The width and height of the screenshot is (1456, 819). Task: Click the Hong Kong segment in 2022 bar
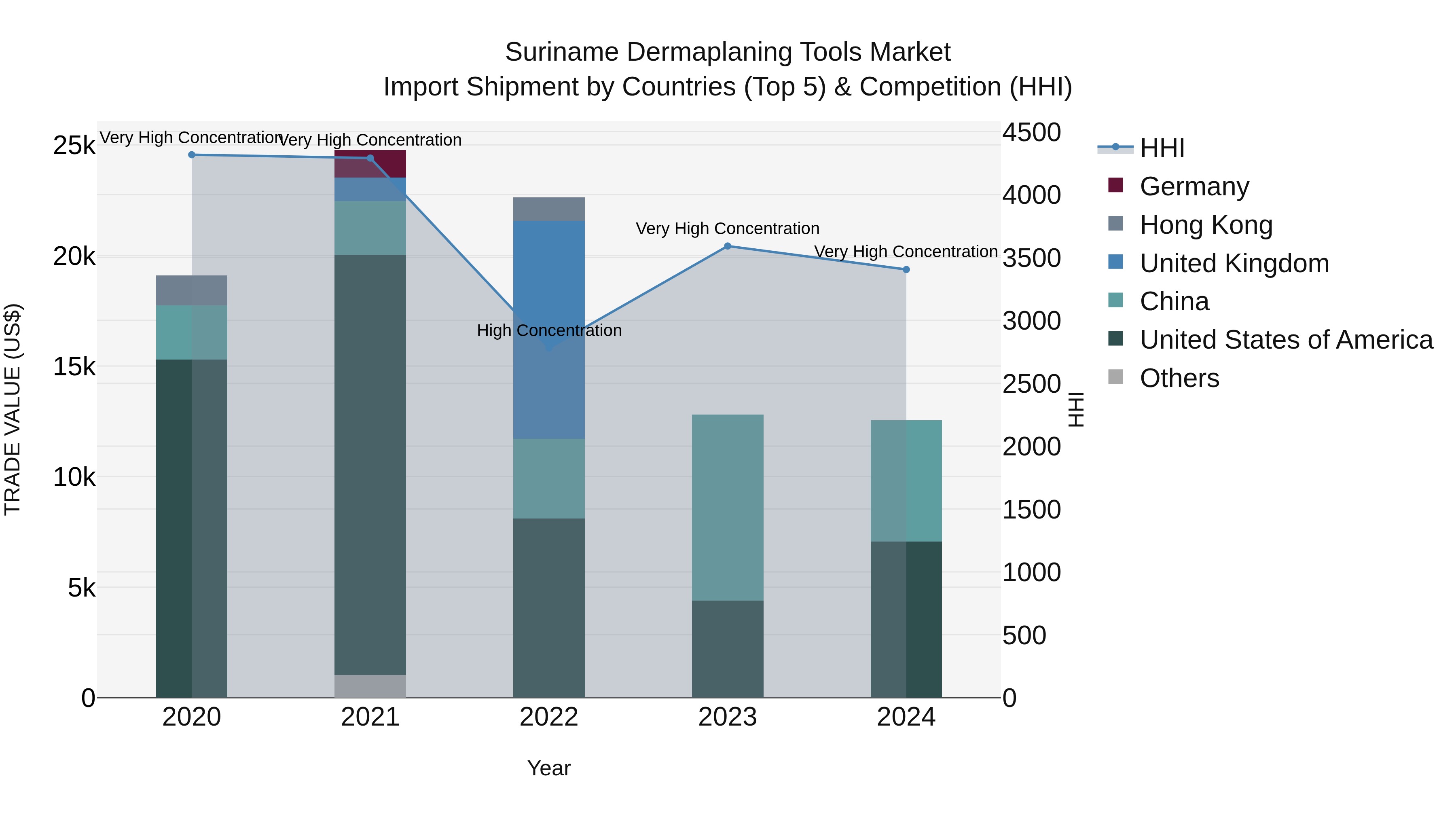pyautogui.click(x=549, y=209)
